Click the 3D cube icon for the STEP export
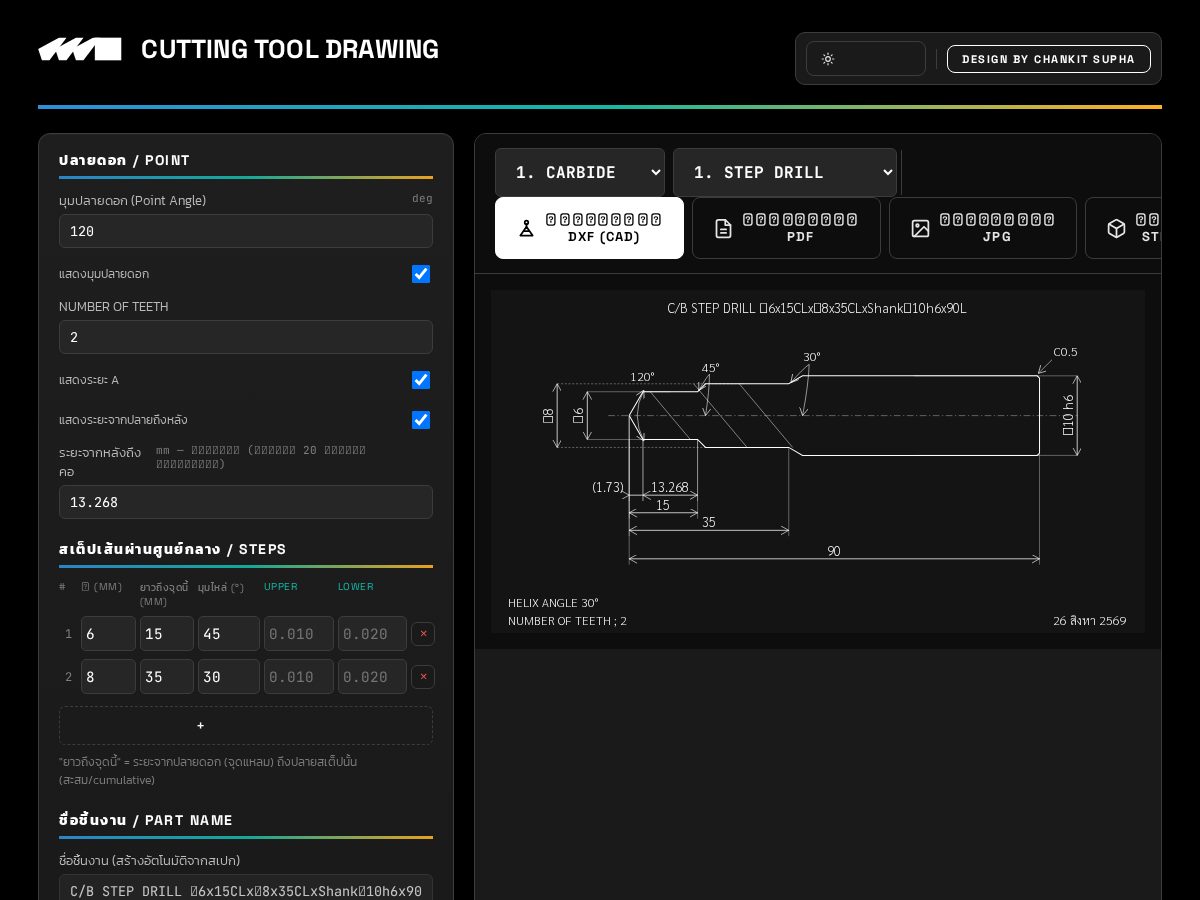This screenshot has height=900, width=1200. coord(1116,228)
